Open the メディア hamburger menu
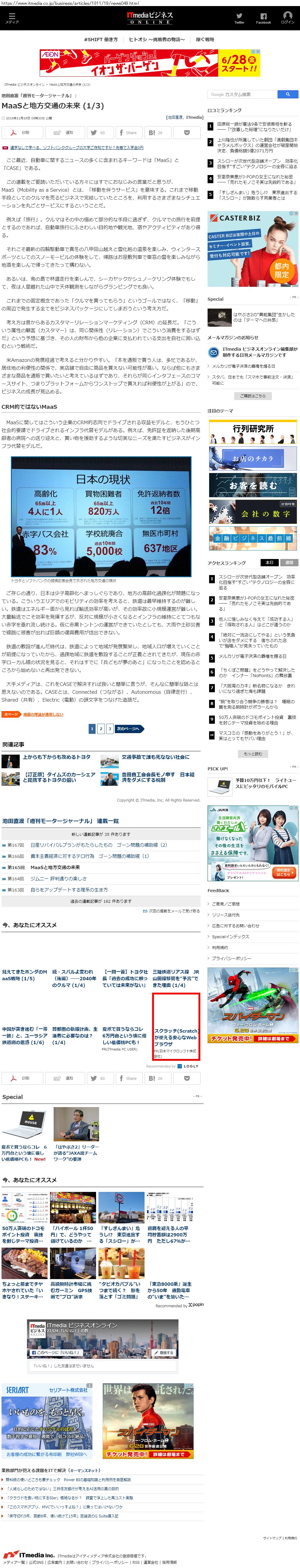Viewport: 300px width, 1568px height. [x=12, y=18]
